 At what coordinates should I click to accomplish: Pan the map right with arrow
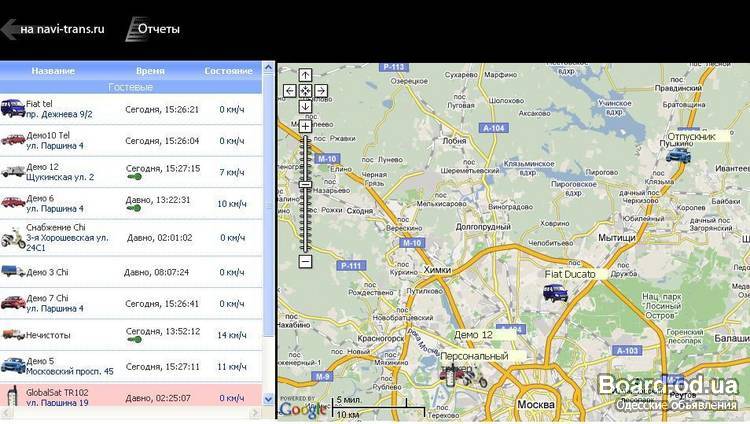(321, 90)
